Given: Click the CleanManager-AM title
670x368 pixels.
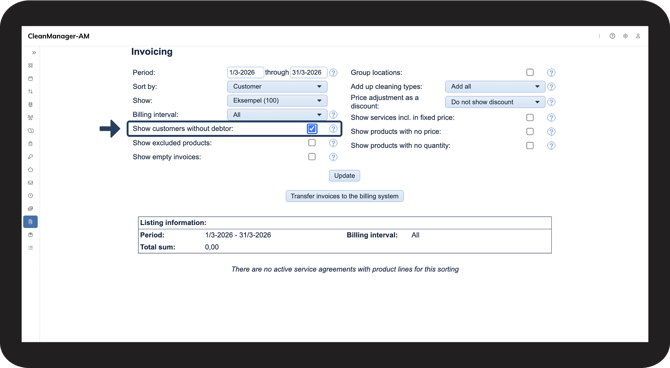Looking at the screenshot, I should pos(59,36).
